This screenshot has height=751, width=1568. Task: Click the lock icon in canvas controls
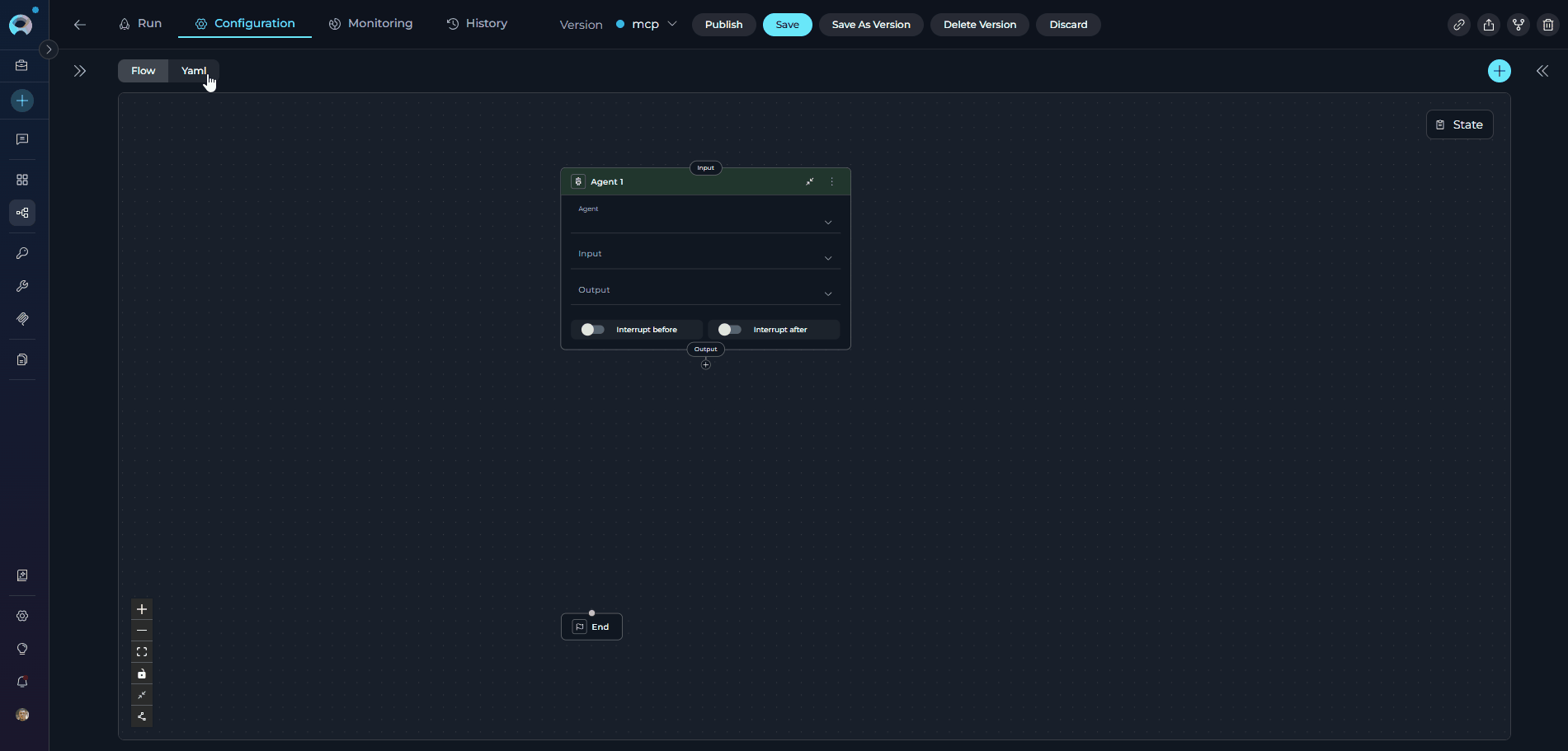141,674
